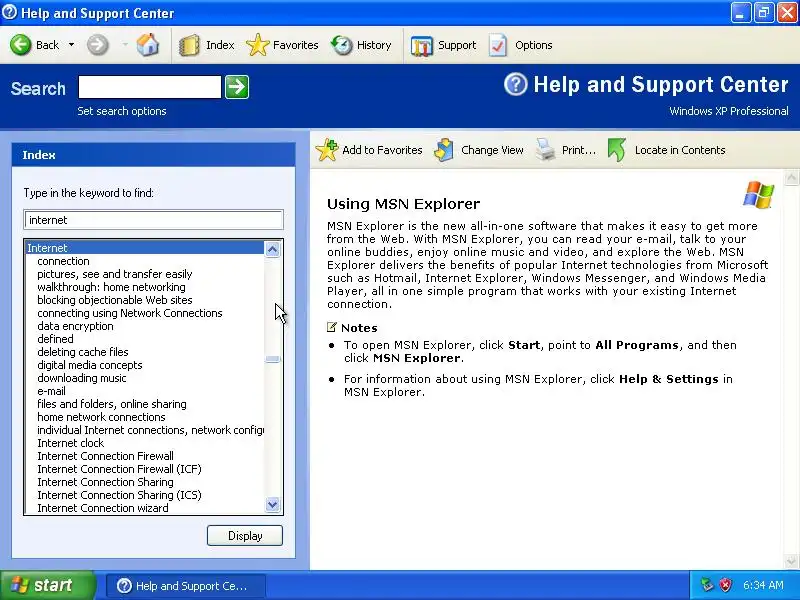Click the Windows Start button
This screenshot has height=600, width=800.
46,585
